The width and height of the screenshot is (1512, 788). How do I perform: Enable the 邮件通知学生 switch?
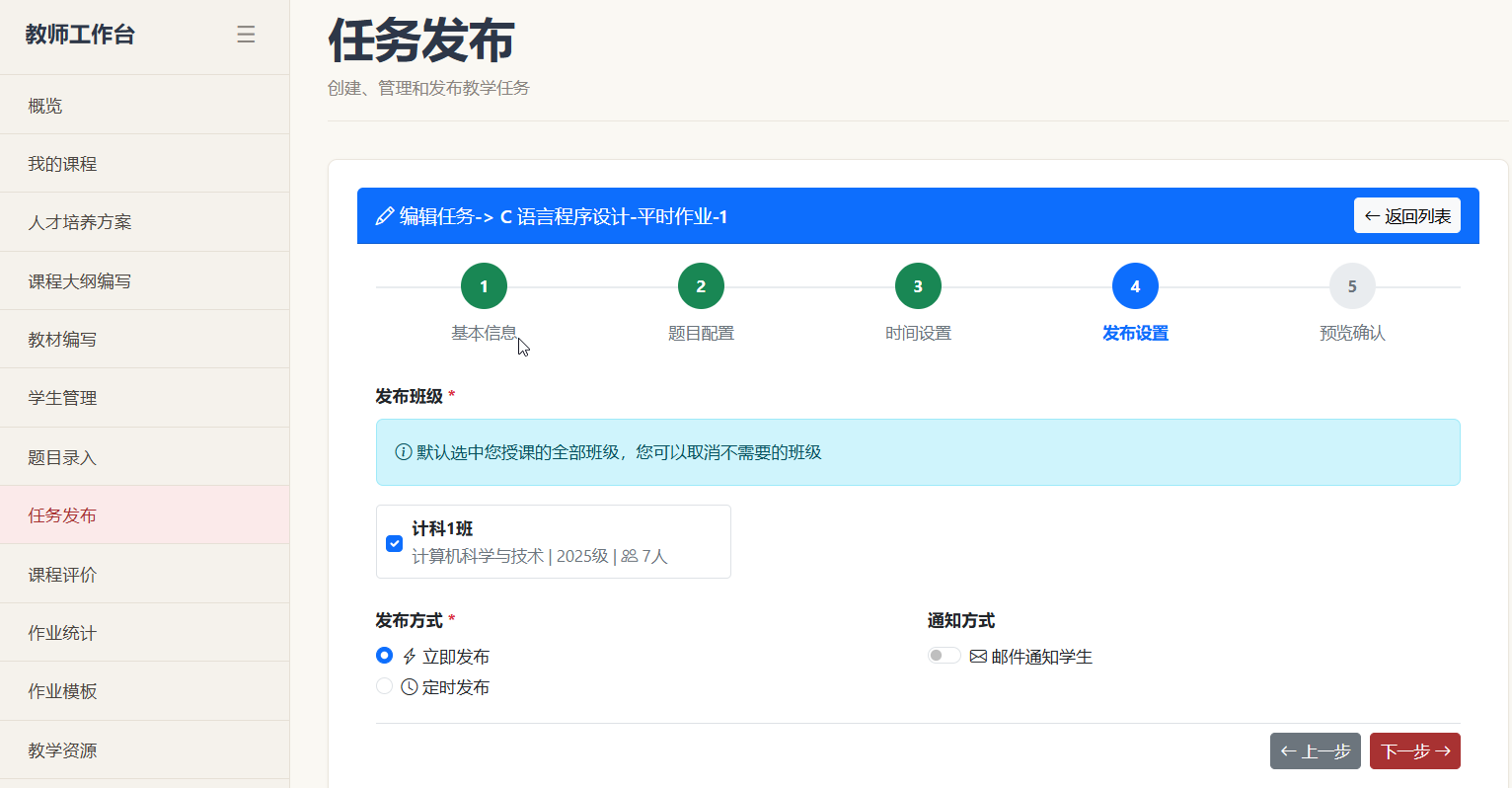944,656
